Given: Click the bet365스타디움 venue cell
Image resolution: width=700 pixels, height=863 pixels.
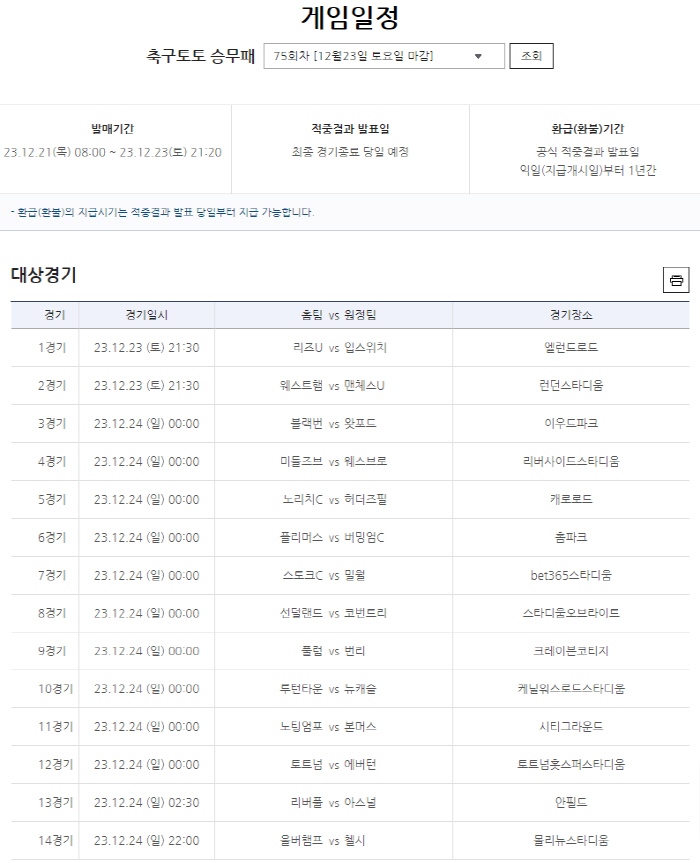Looking at the screenshot, I should pos(571,576).
